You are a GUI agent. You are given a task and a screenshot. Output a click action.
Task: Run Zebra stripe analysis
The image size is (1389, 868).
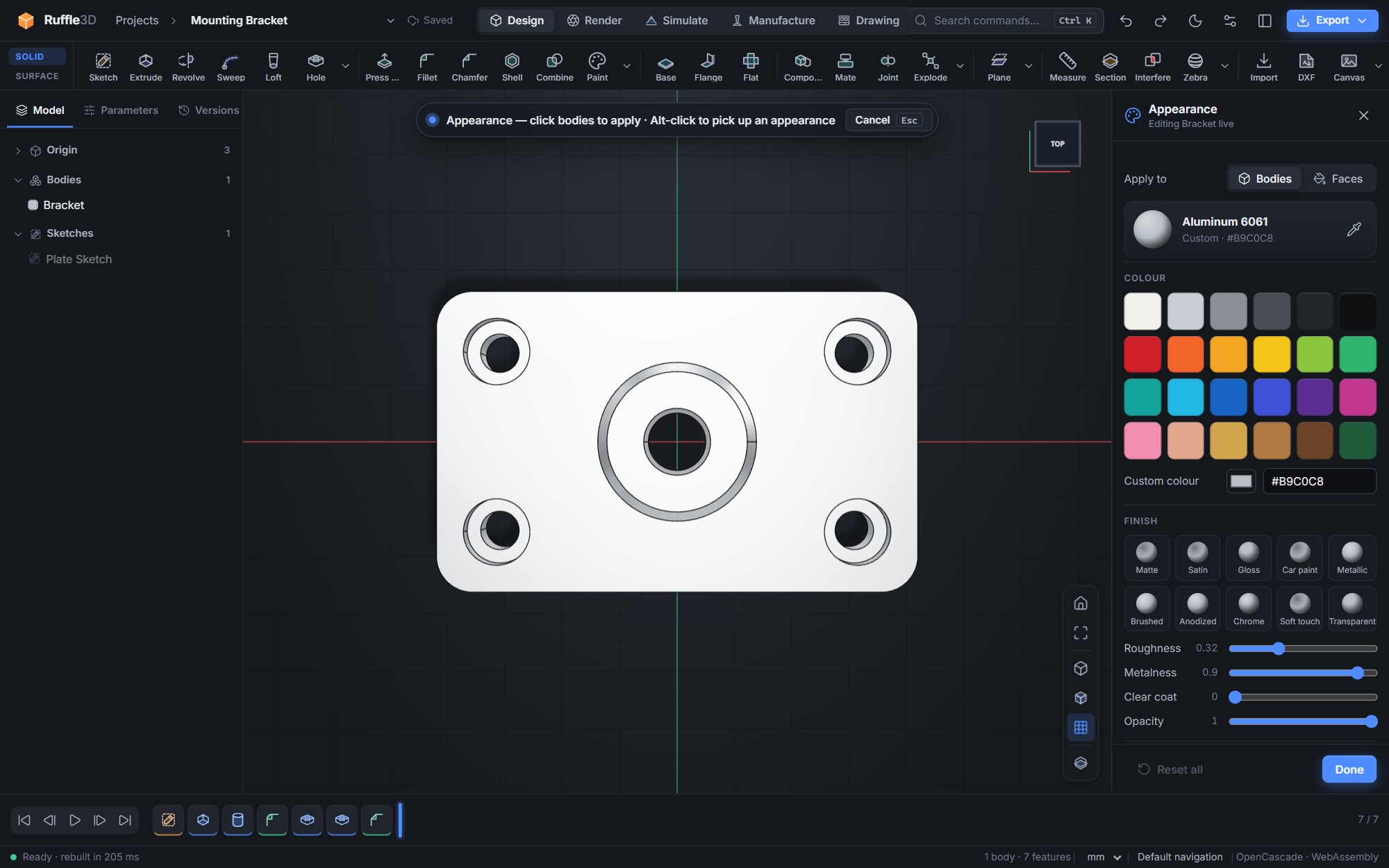(x=1195, y=67)
